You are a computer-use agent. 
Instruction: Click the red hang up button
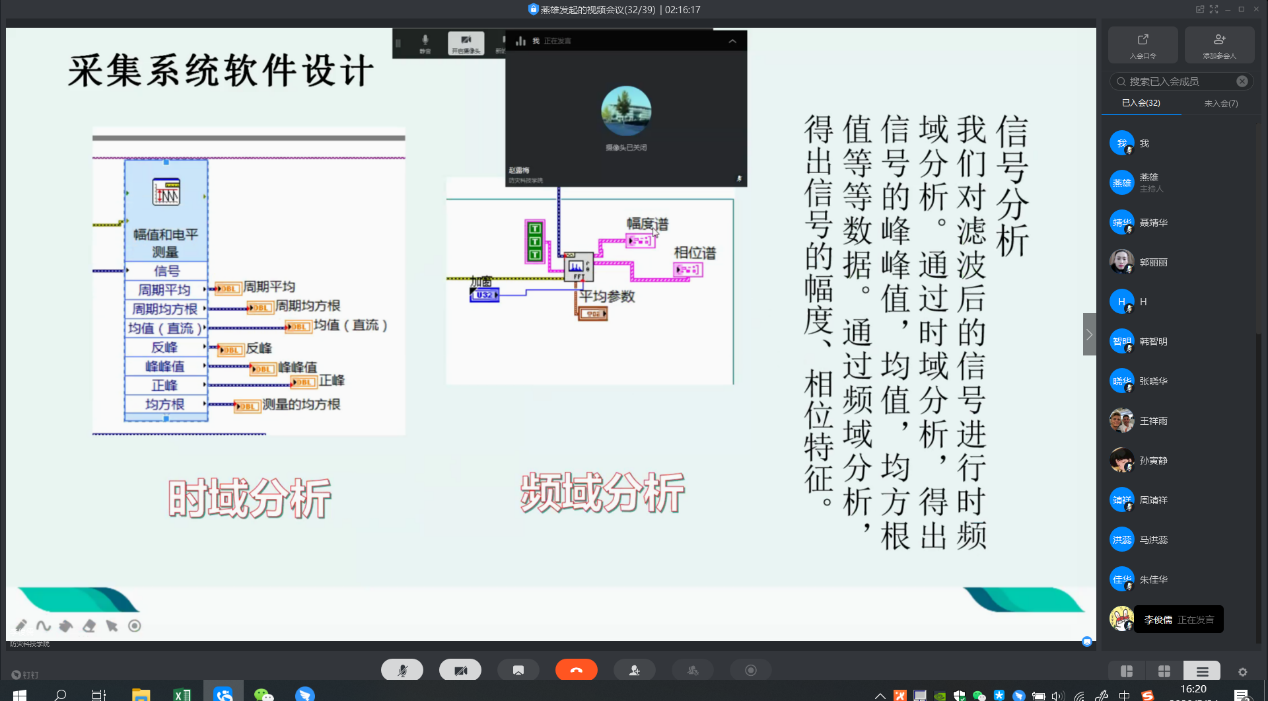click(576, 670)
